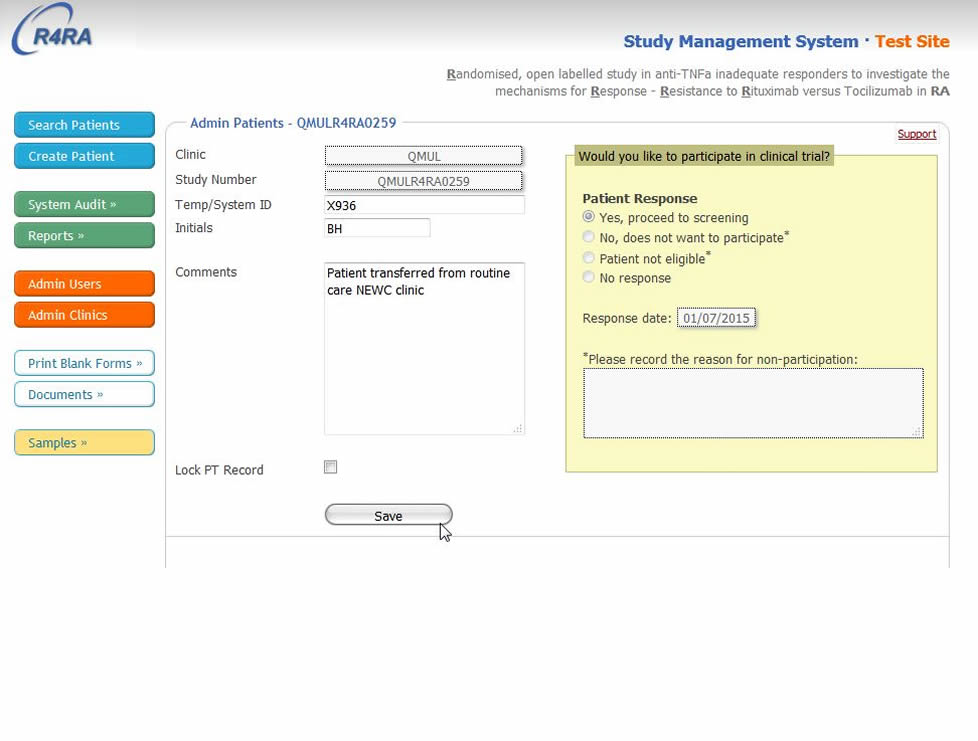Open the Create Patient page

tap(84, 156)
